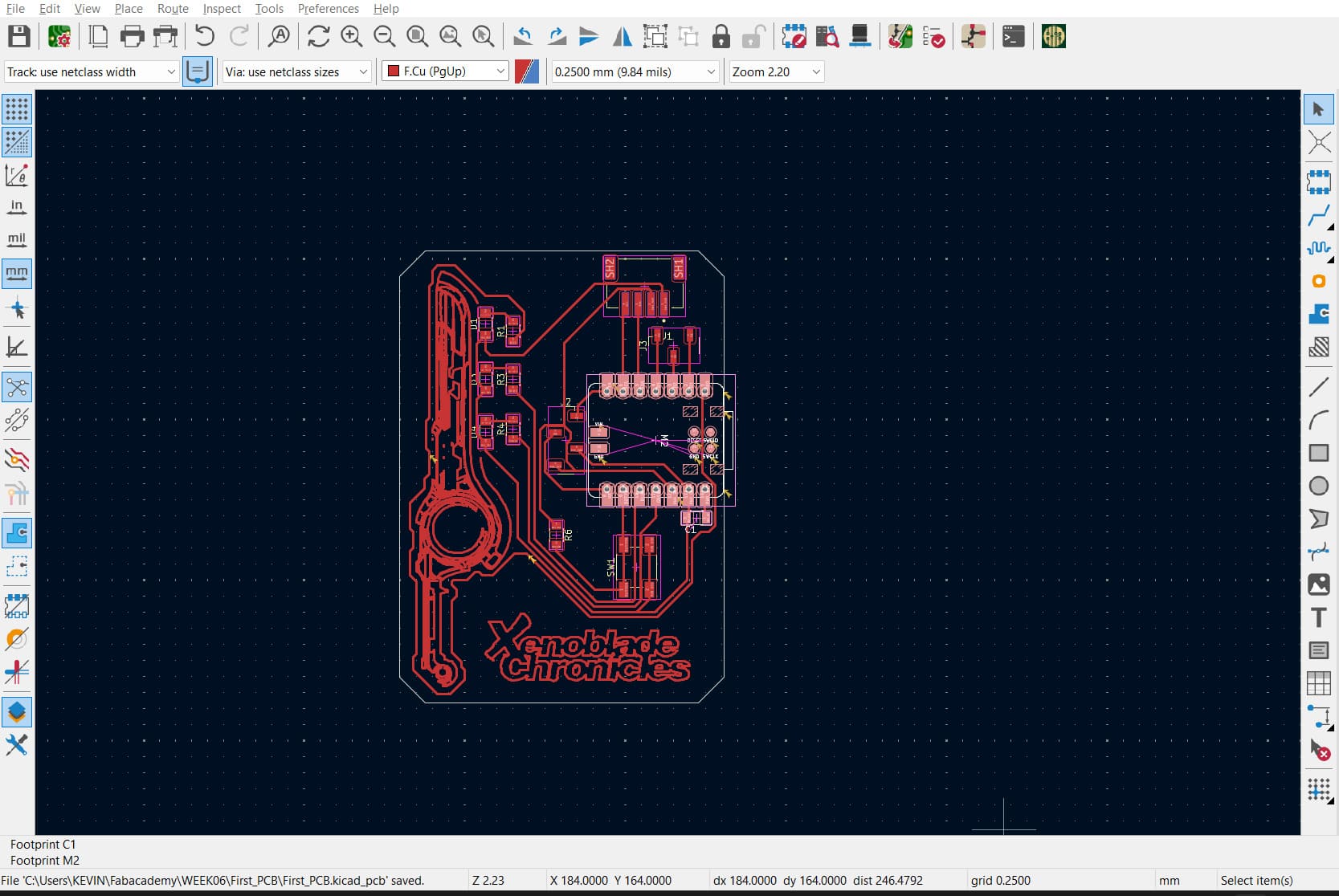Image resolution: width=1339 pixels, height=896 pixels.
Task: Open the F.Cu layer selector dropdown
Action: 444,71
